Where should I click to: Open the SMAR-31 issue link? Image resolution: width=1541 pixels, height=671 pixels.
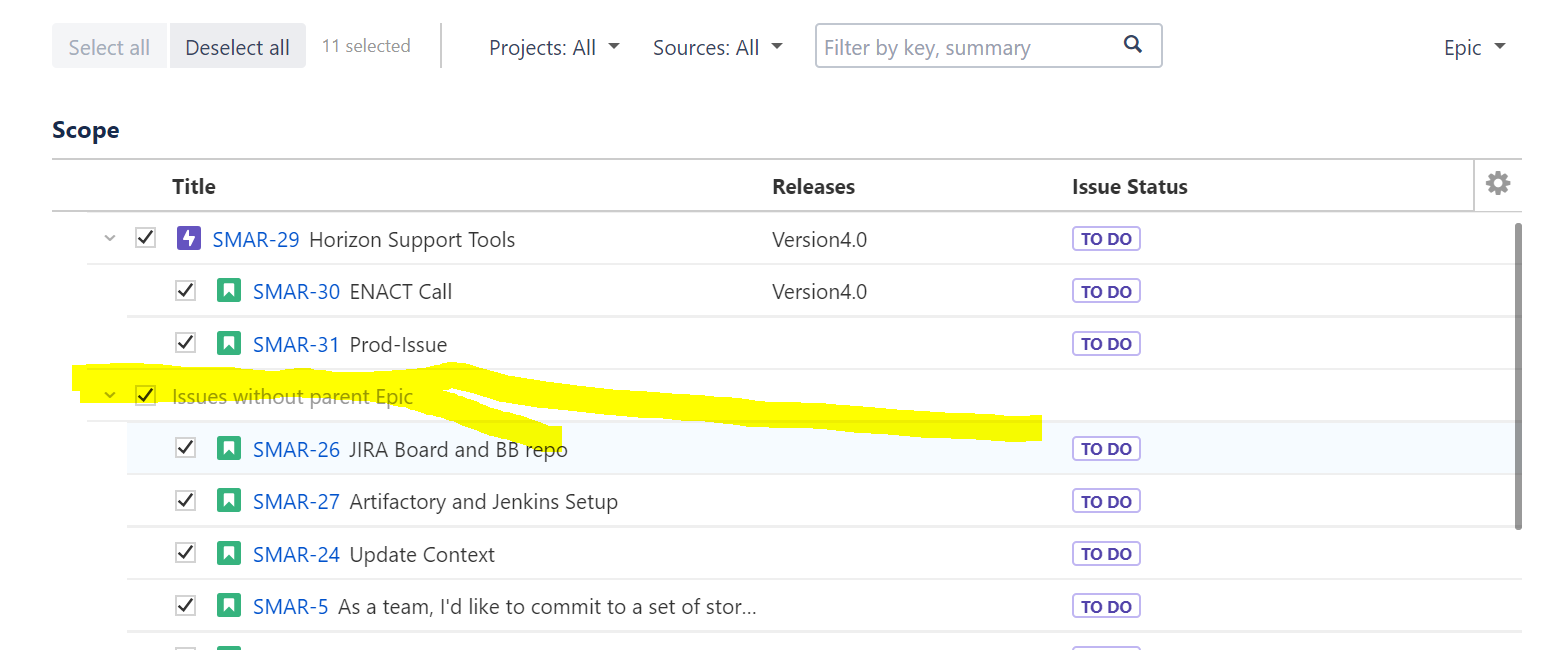tap(296, 345)
